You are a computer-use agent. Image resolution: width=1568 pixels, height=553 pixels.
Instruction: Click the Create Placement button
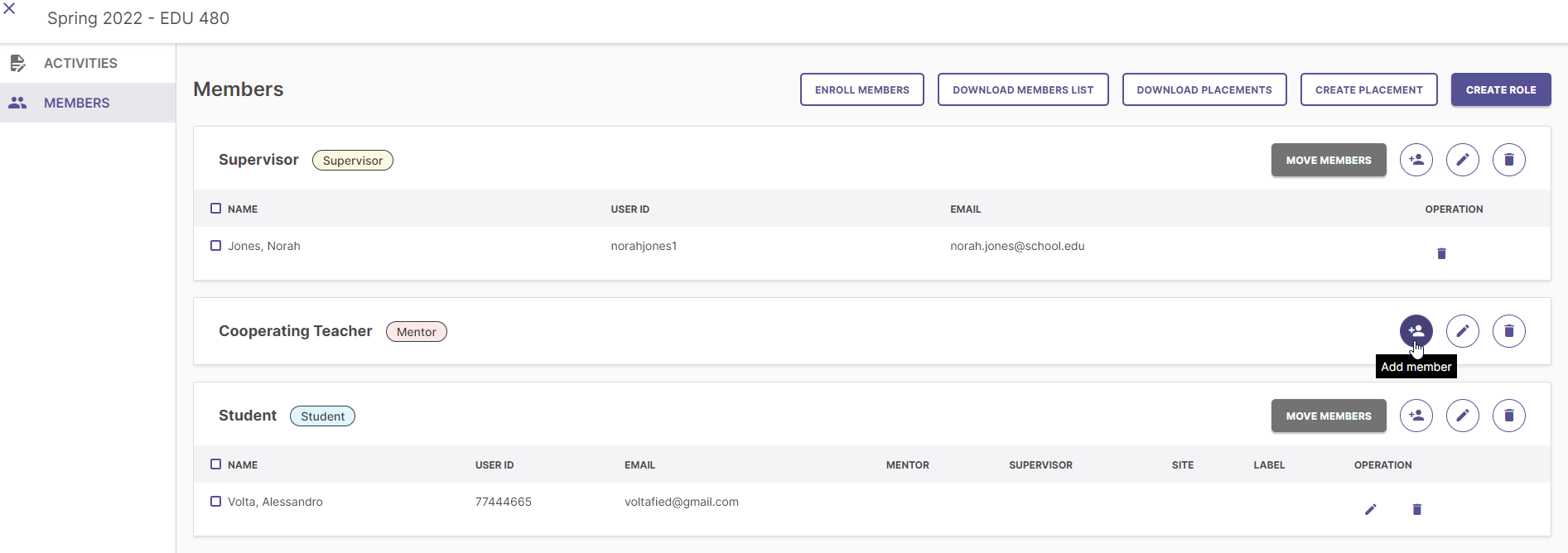[x=1369, y=89]
